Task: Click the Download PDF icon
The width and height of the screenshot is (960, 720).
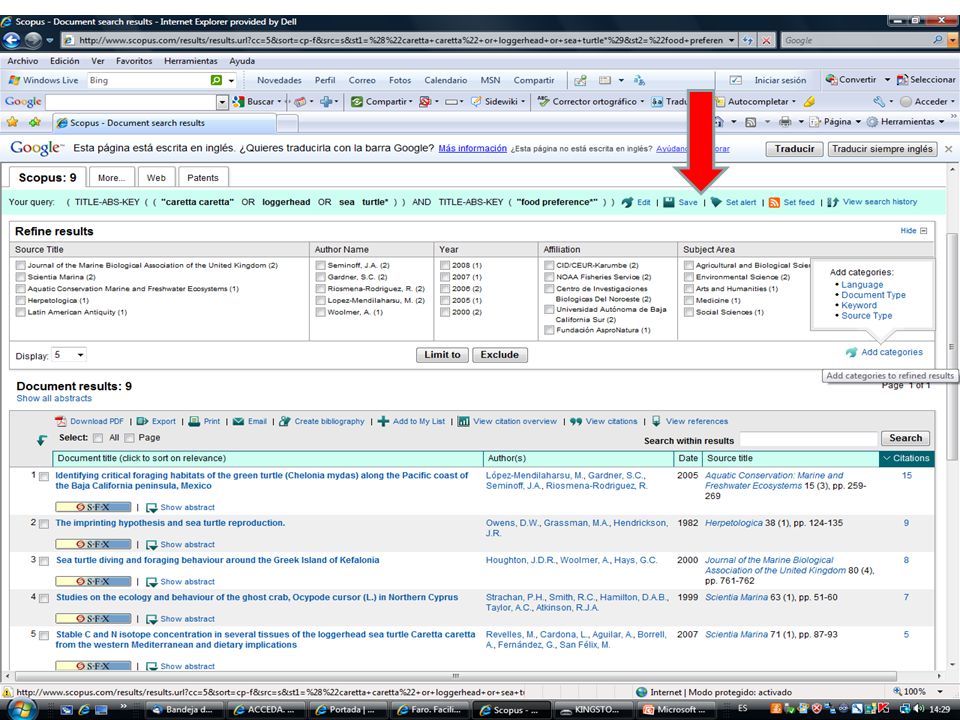Action: click(61, 421)
